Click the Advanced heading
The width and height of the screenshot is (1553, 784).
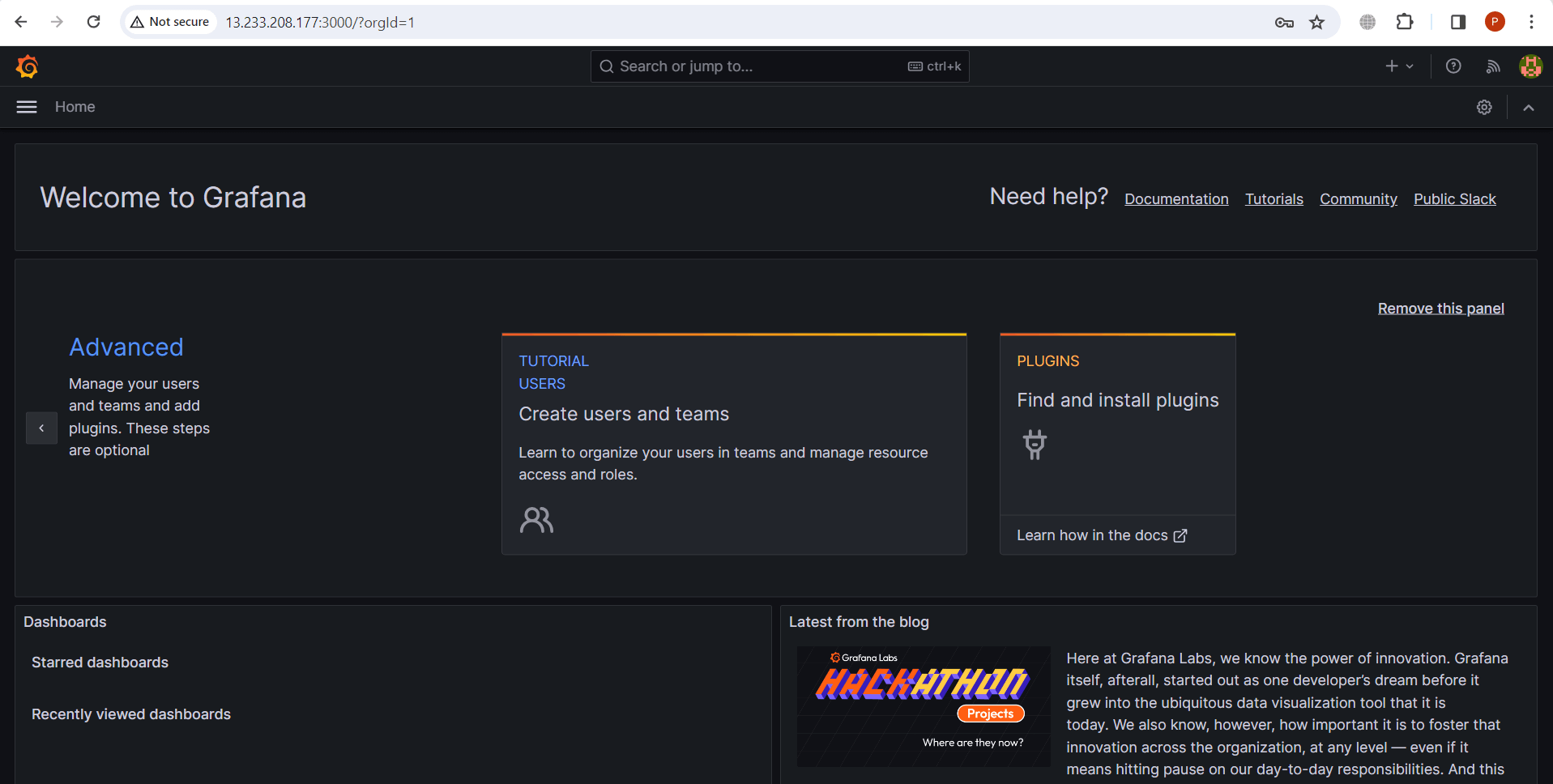(x=126, y=347)
